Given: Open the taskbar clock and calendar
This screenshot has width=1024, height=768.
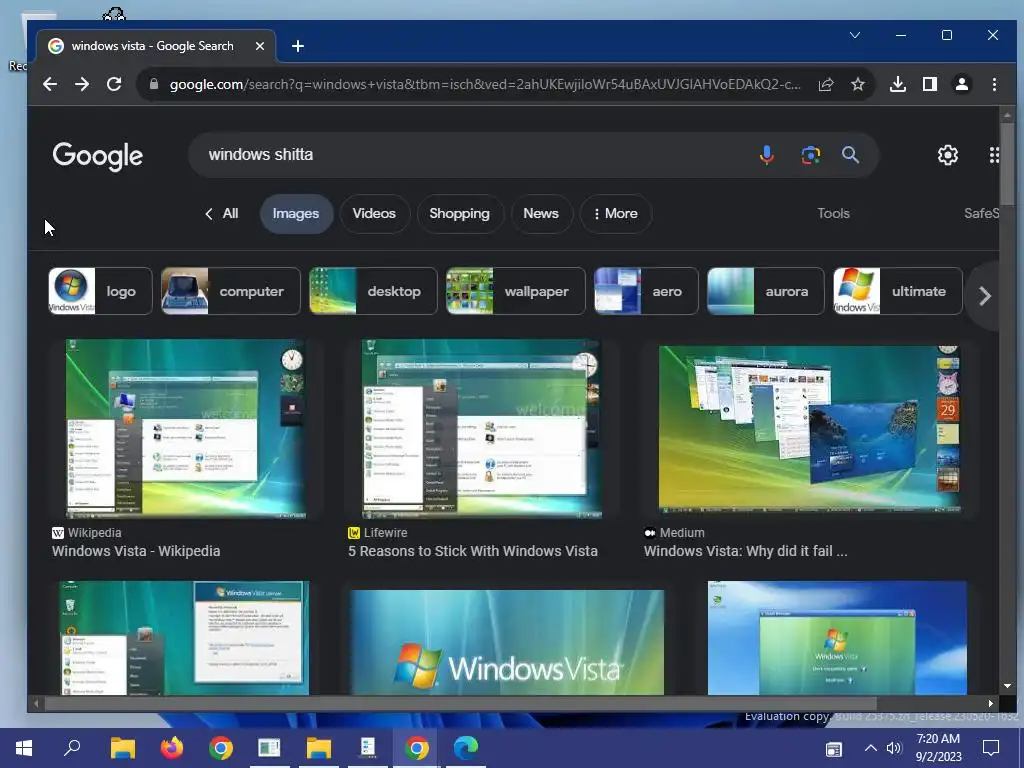Looking at the screenshot, I should (x=938, y=748).
